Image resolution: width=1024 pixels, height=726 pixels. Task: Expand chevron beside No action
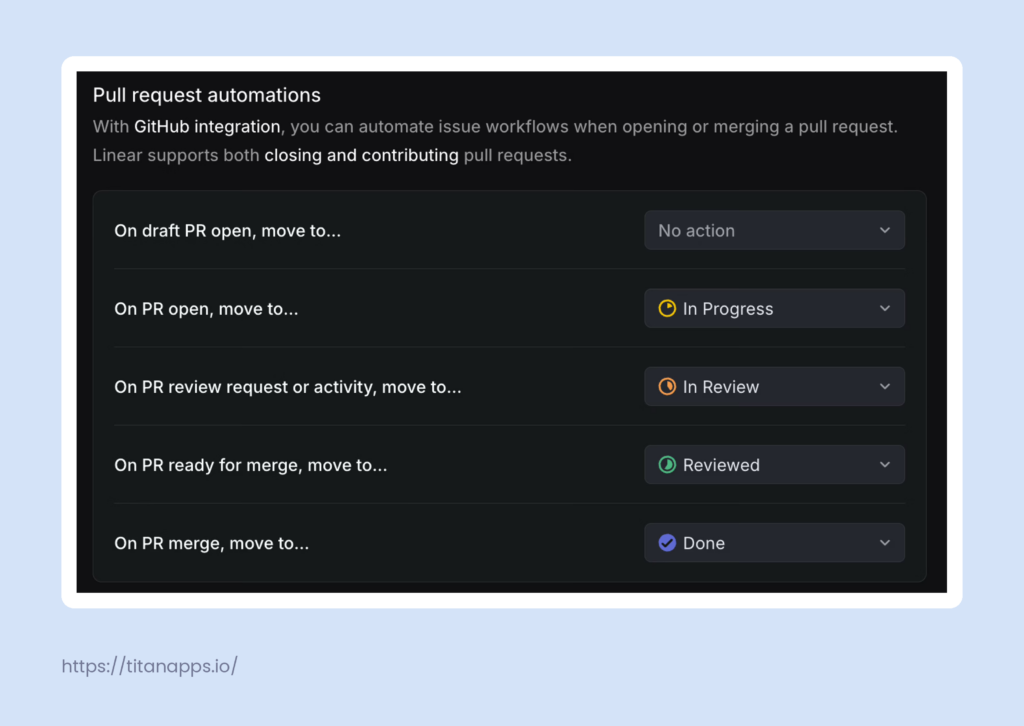point(884,230)
